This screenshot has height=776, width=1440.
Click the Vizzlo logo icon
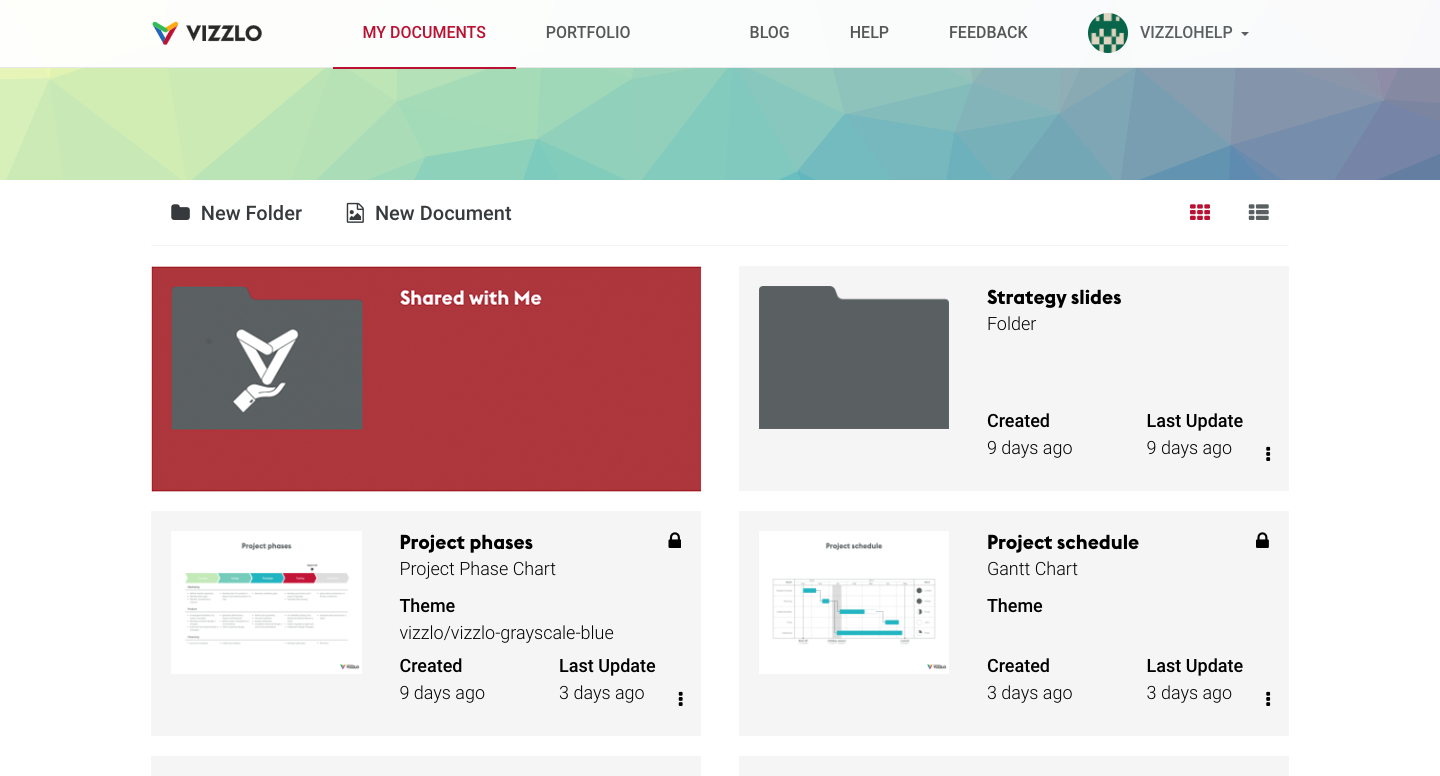[x=165, y=33]
